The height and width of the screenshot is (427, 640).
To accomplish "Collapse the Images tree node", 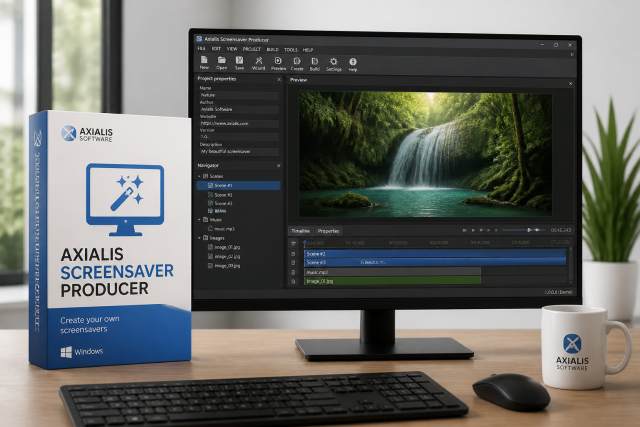I will tap(200, 238).
